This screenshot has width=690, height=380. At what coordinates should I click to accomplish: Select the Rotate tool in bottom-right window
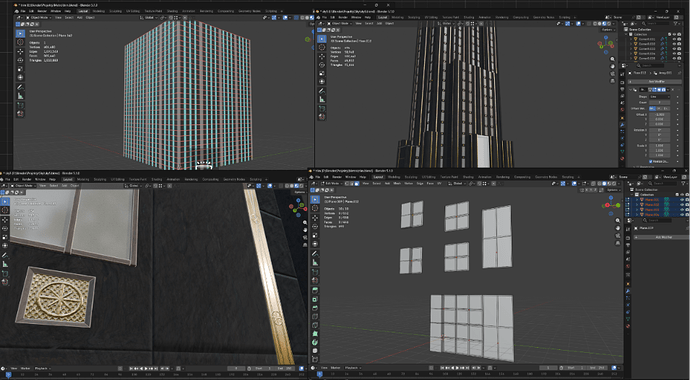coord(315,227)
